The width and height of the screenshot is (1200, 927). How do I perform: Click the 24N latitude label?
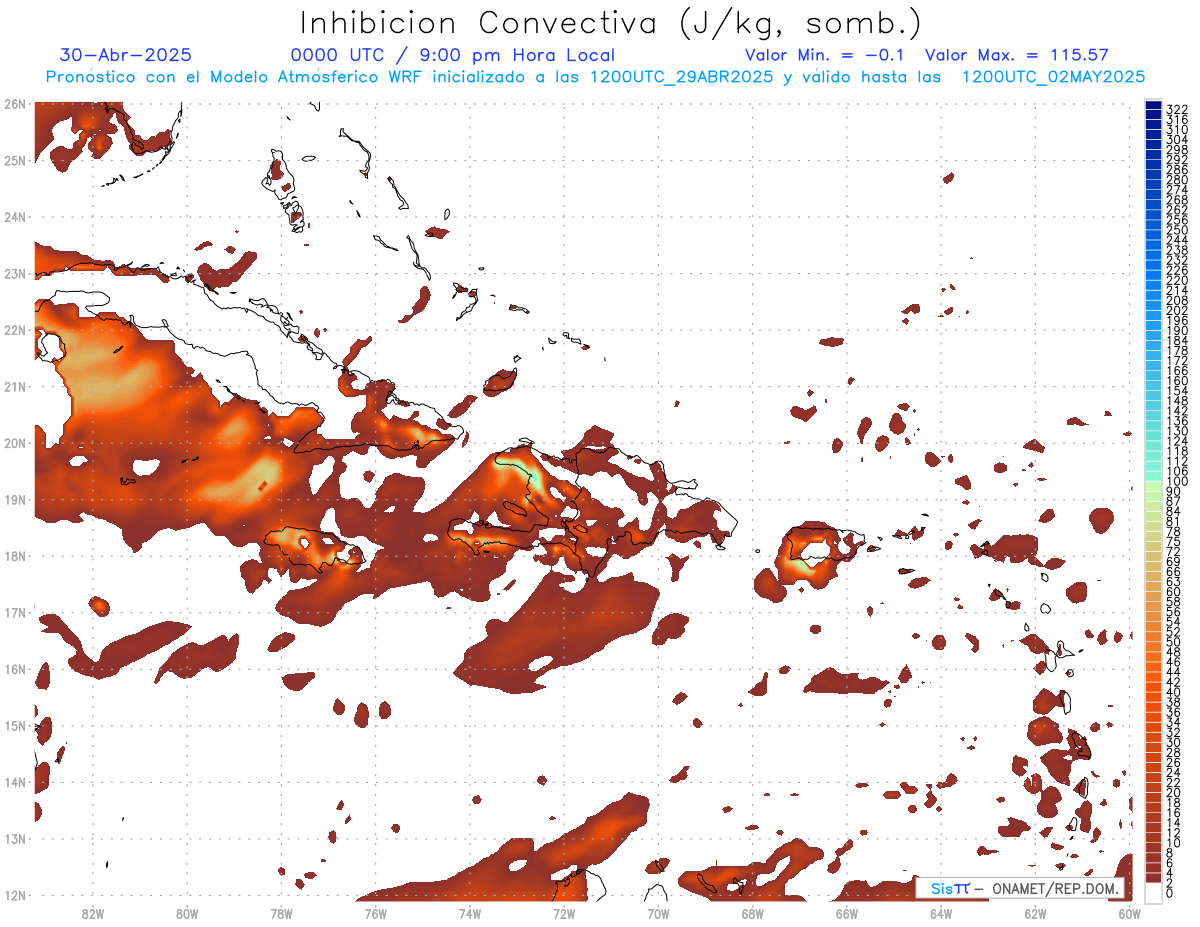[14, 217]
